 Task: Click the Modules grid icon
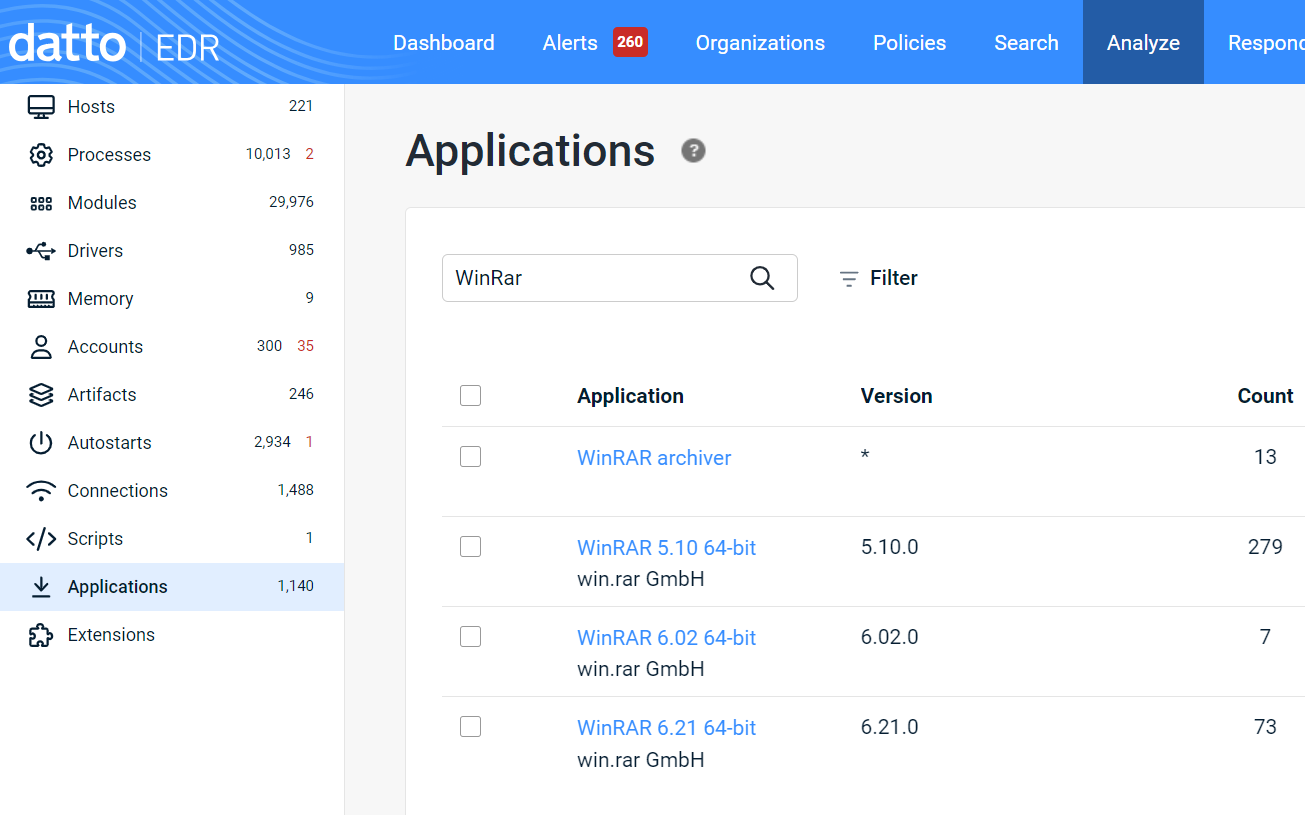[41, 203]
